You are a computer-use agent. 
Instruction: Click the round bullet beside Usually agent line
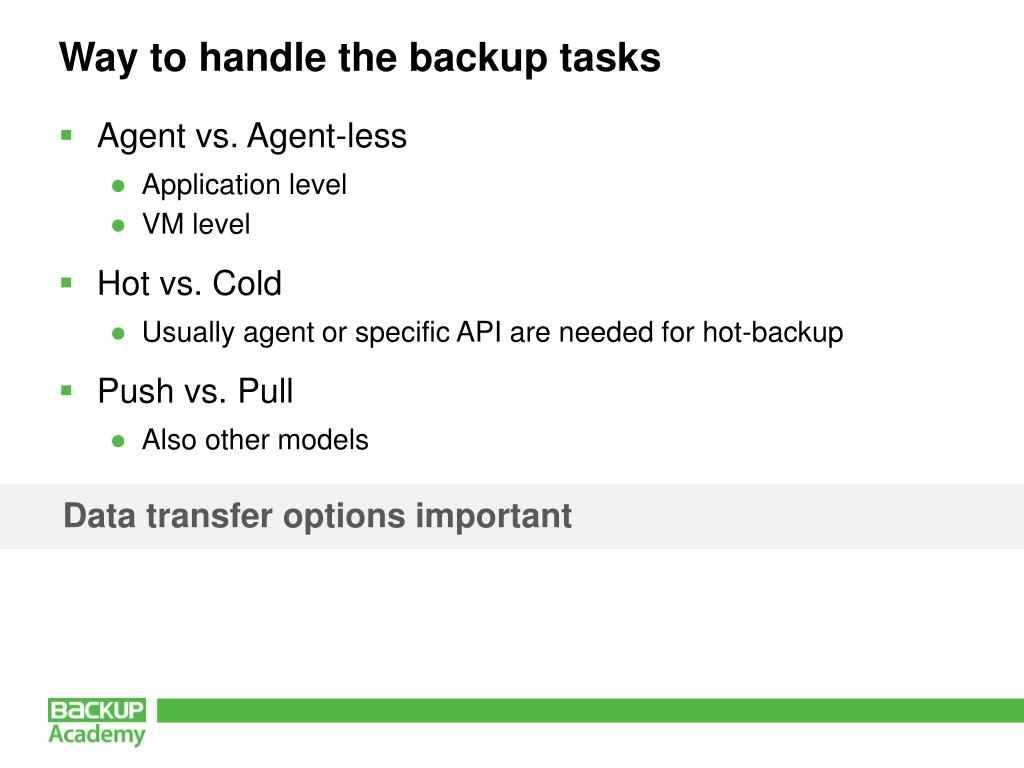[118, 333]
